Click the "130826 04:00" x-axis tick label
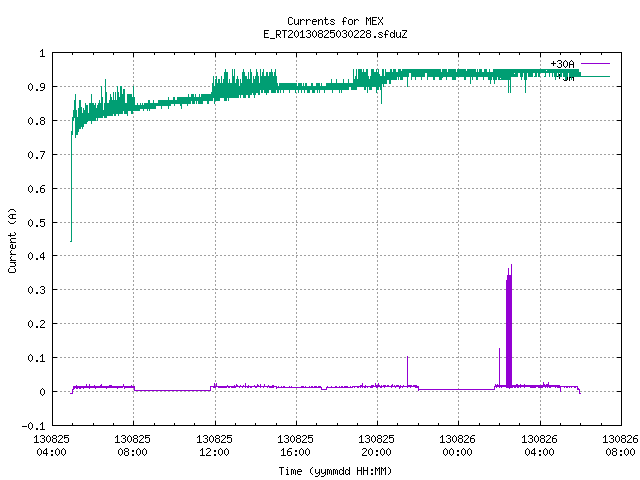The image size is (640, 480). coord(540,445)
